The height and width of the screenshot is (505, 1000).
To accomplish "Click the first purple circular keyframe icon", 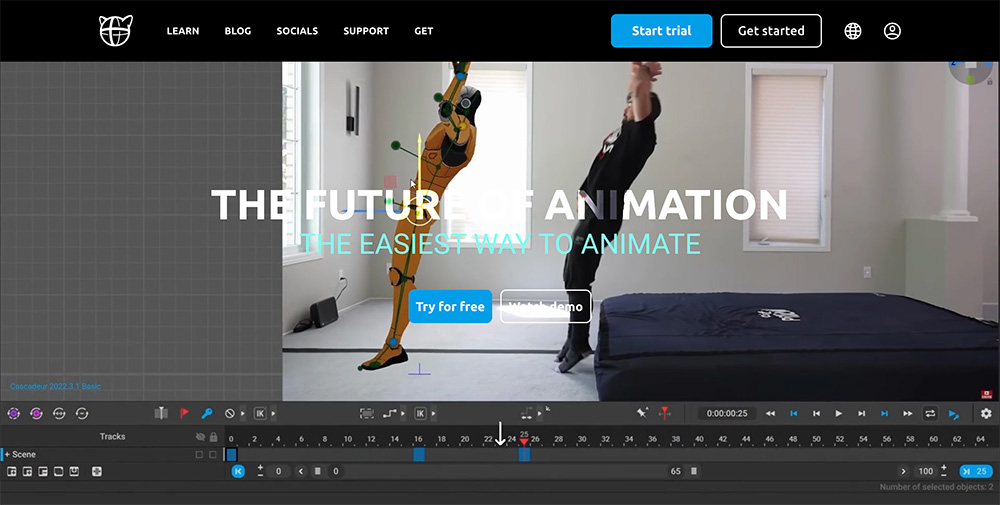I will (13, 413).
